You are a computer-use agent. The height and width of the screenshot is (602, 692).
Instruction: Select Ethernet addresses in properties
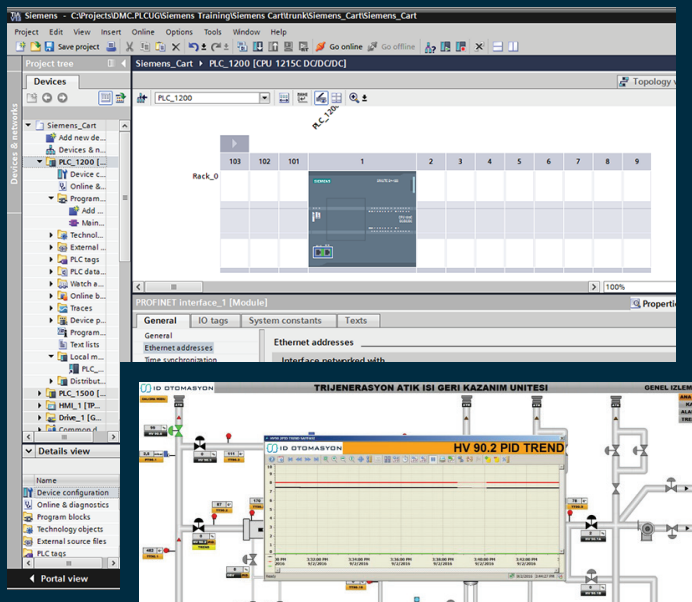[x=178, y=348]
